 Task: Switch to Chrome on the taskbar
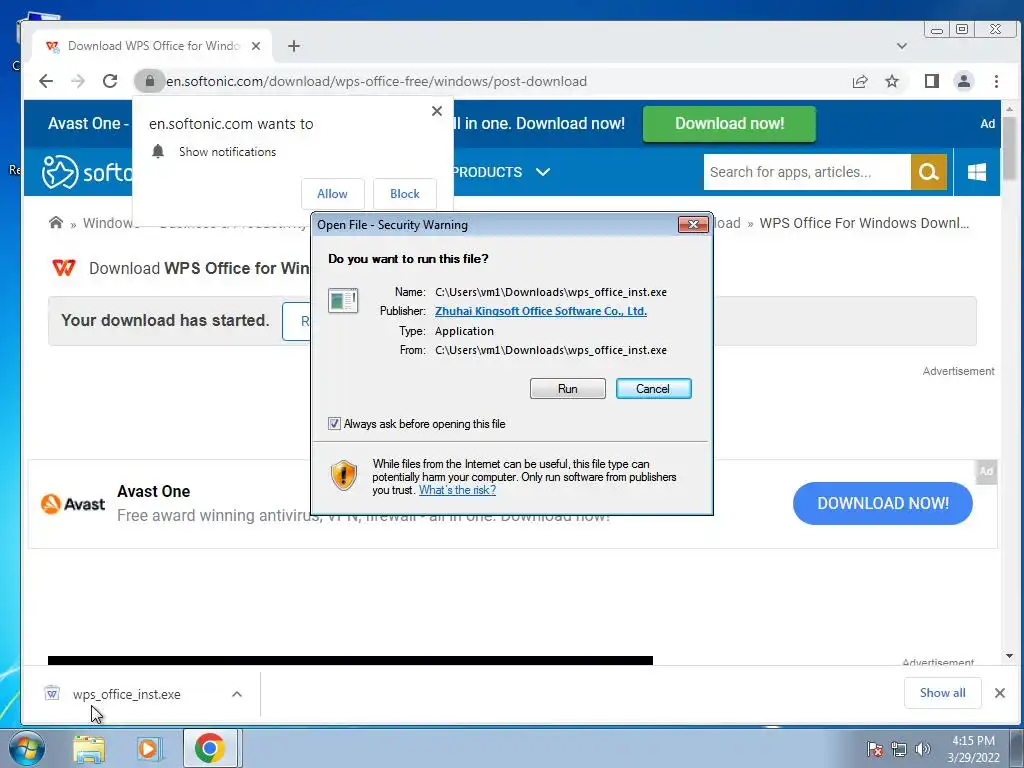coord(209,748)
